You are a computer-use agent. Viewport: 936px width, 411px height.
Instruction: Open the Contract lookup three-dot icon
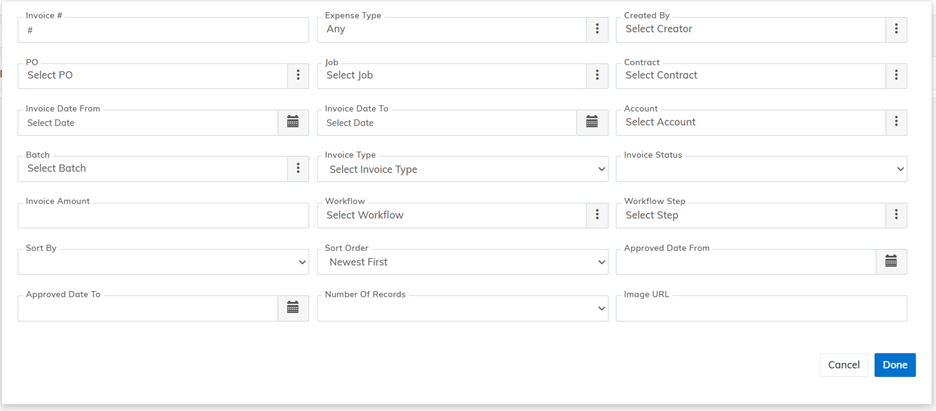click(x=896, y=76)
